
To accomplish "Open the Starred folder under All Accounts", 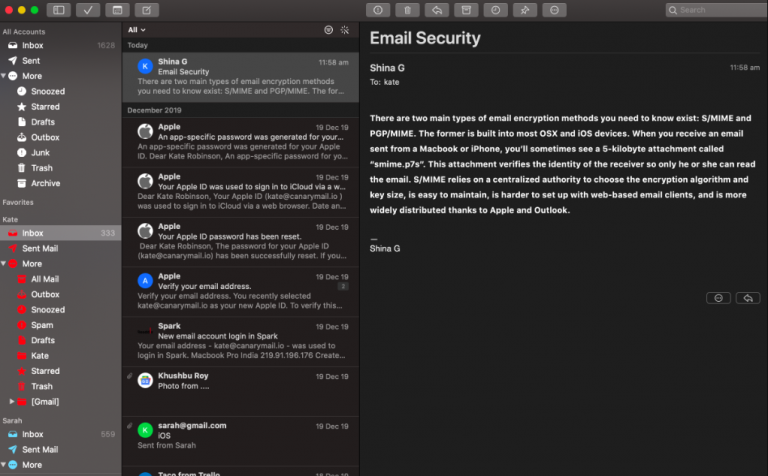I will tap(44, 106).
